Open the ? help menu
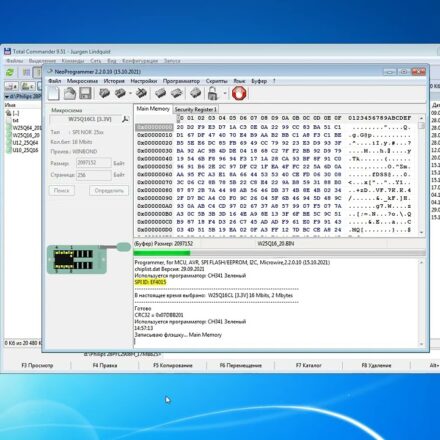Screen dimensions: 440x440 point(274,81)
